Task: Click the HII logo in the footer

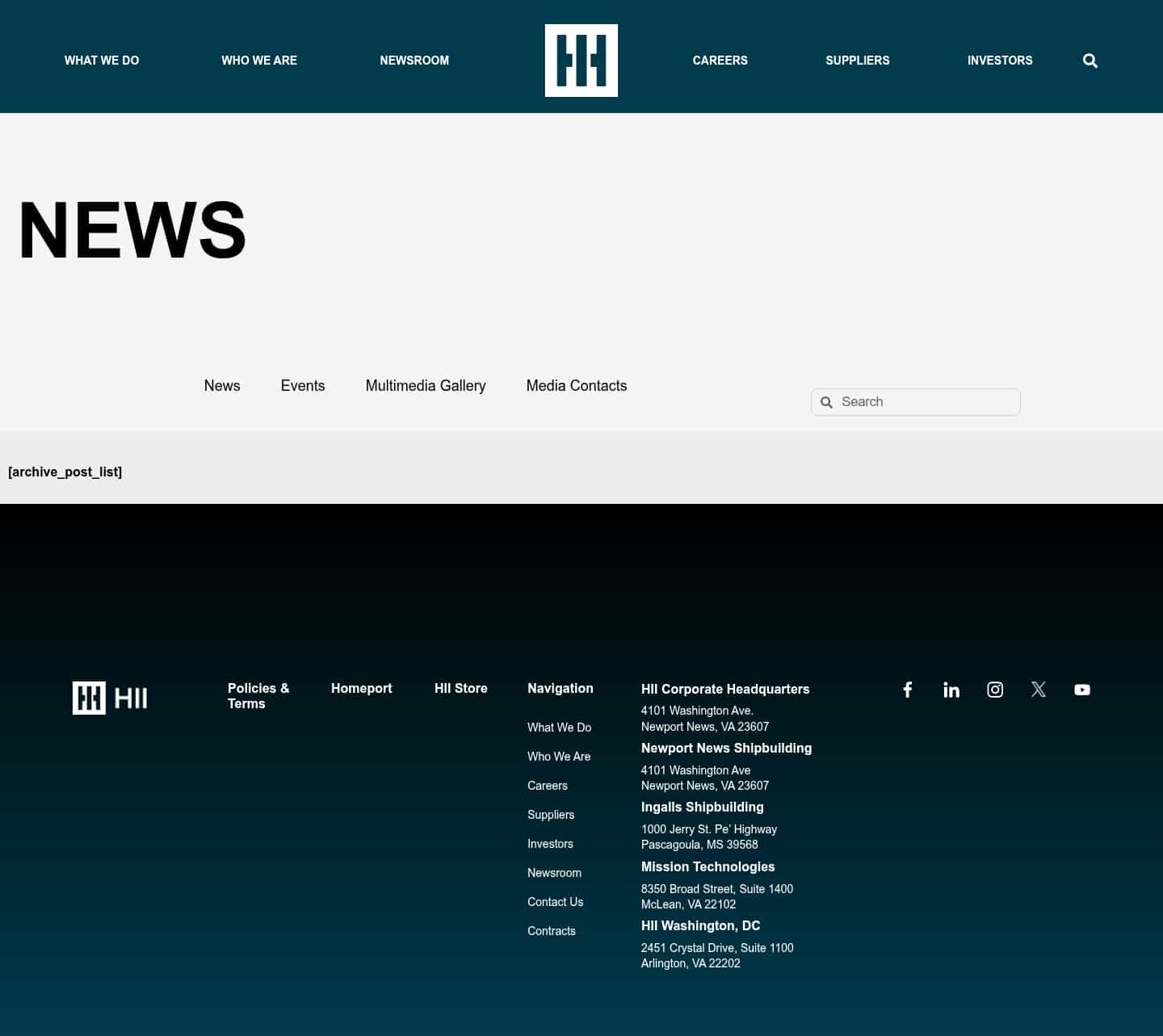Action: pyautogui.click(x=109, y=698)
